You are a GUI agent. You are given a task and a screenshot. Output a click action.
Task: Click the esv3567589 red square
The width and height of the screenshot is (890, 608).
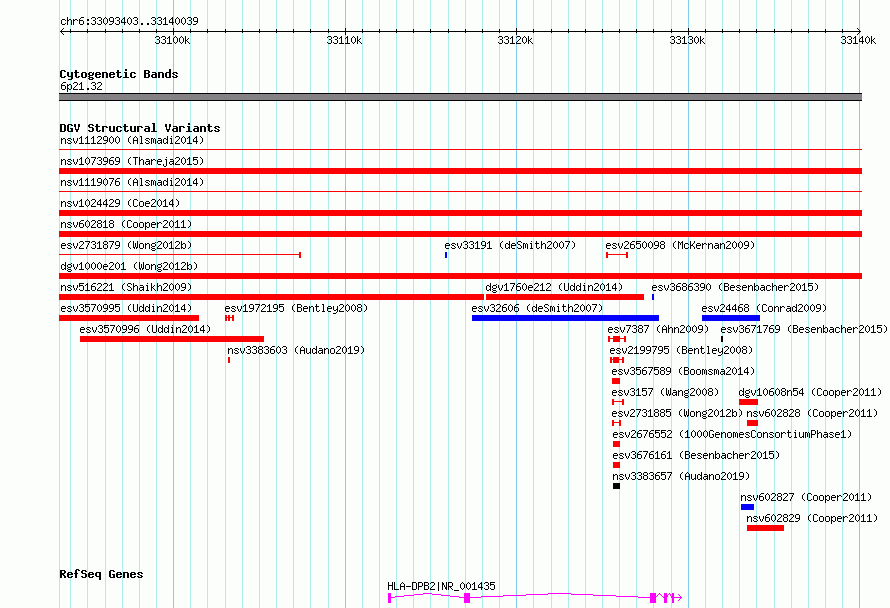point(616,381)
